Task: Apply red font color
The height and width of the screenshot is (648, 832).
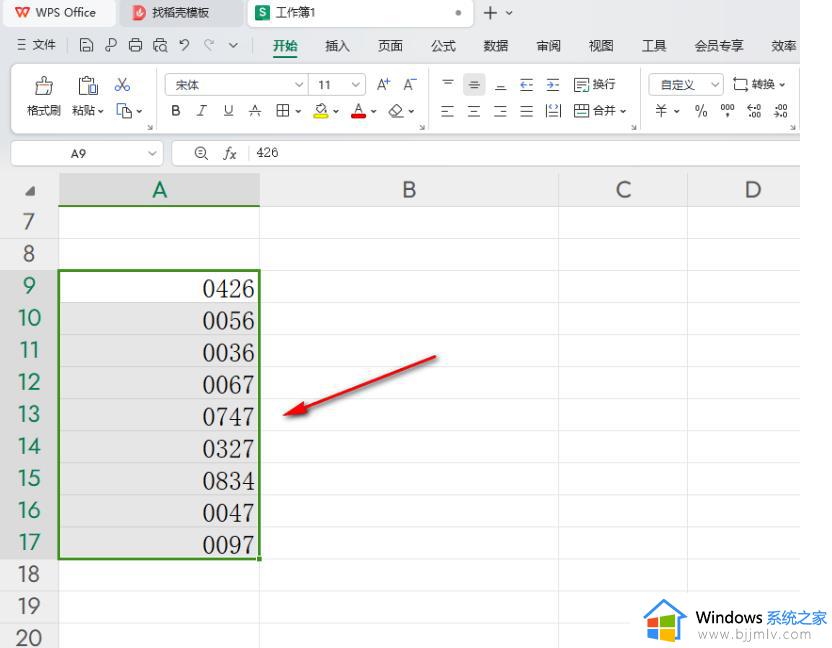Action: pos(359,111)
